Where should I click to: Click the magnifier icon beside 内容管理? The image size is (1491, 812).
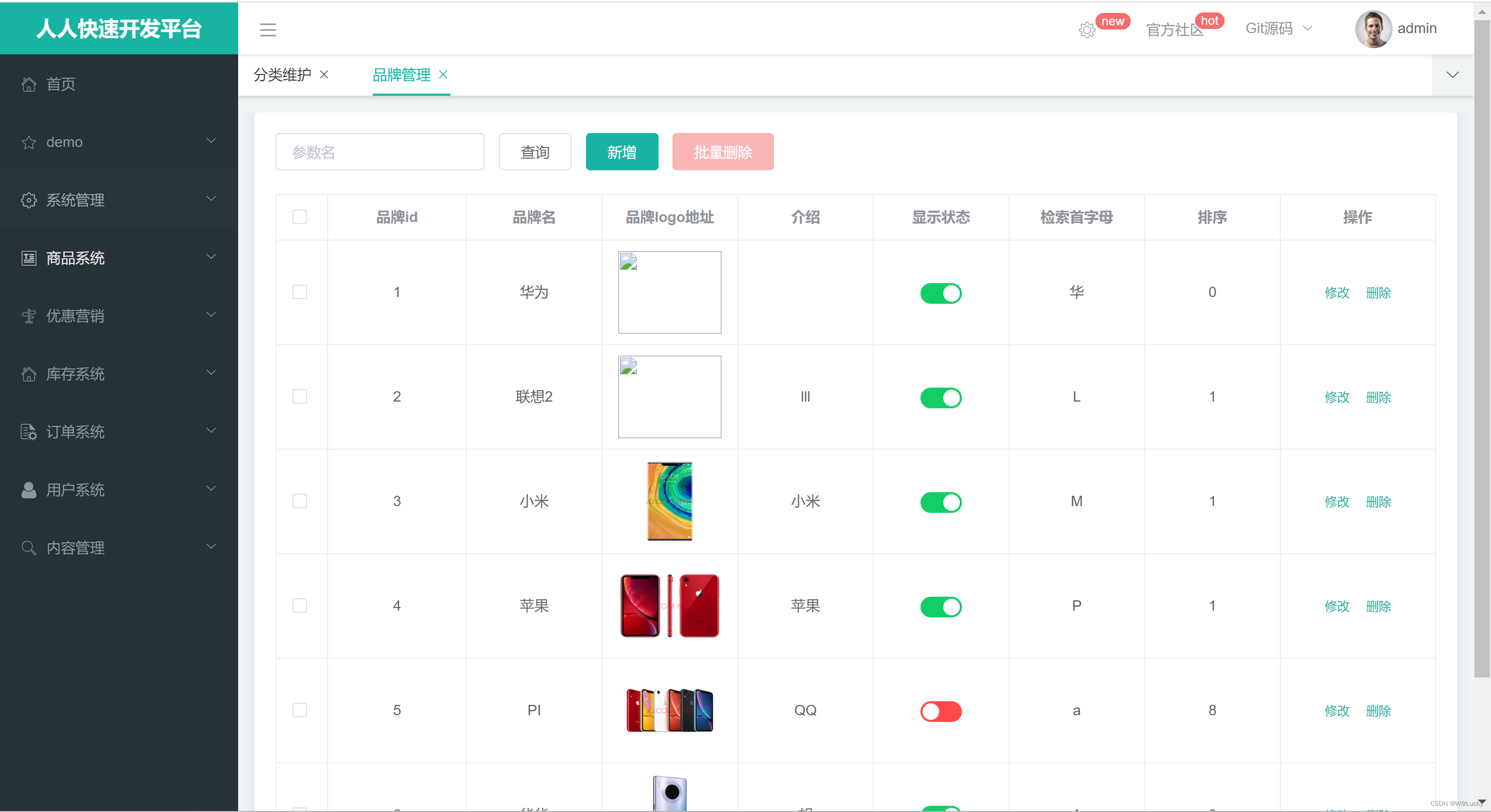click(29, 548)
